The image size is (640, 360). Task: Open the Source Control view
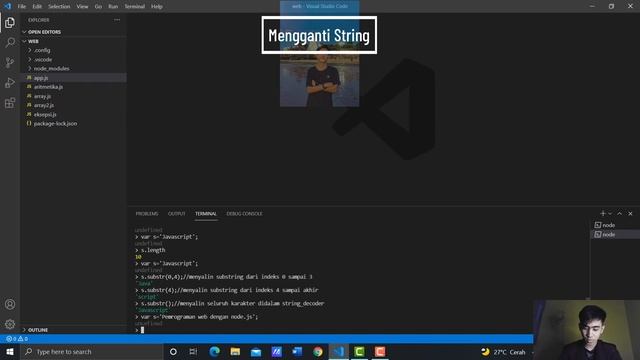pyautogui.click(x=10, y=62)
